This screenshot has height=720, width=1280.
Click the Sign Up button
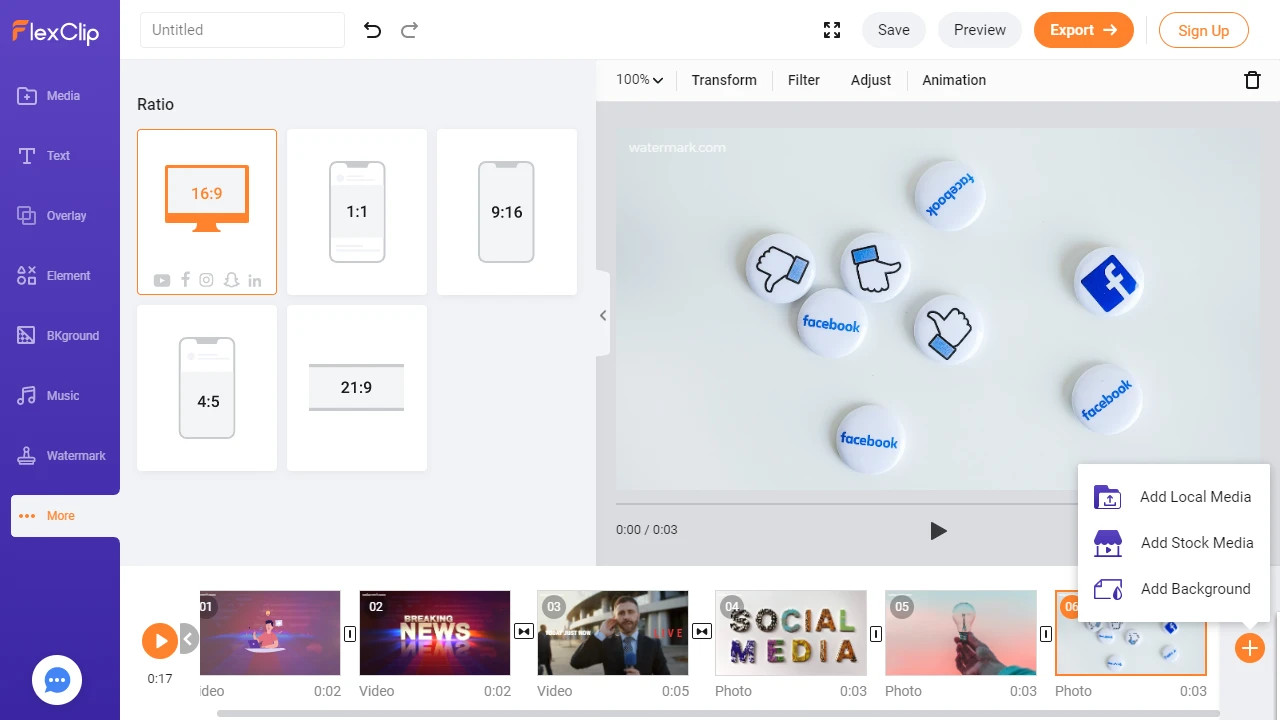[1203, 30]
